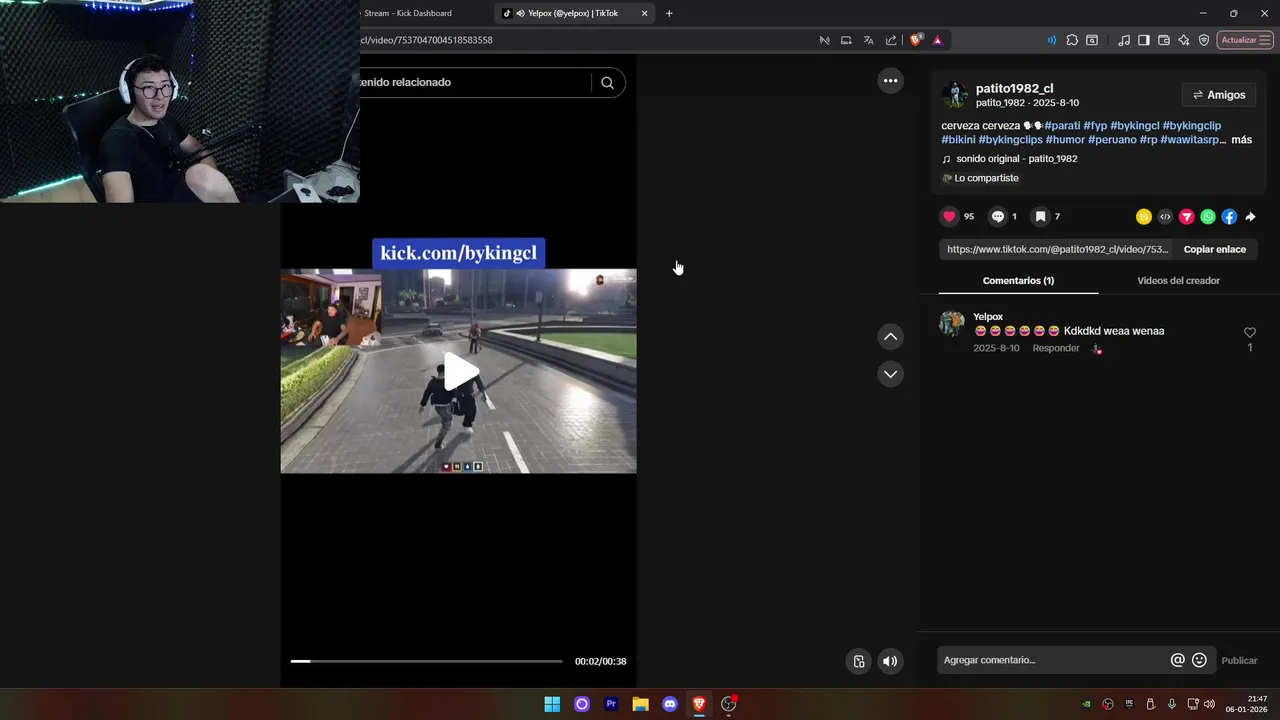Open the Windows Start menu

tap(552, 704)
